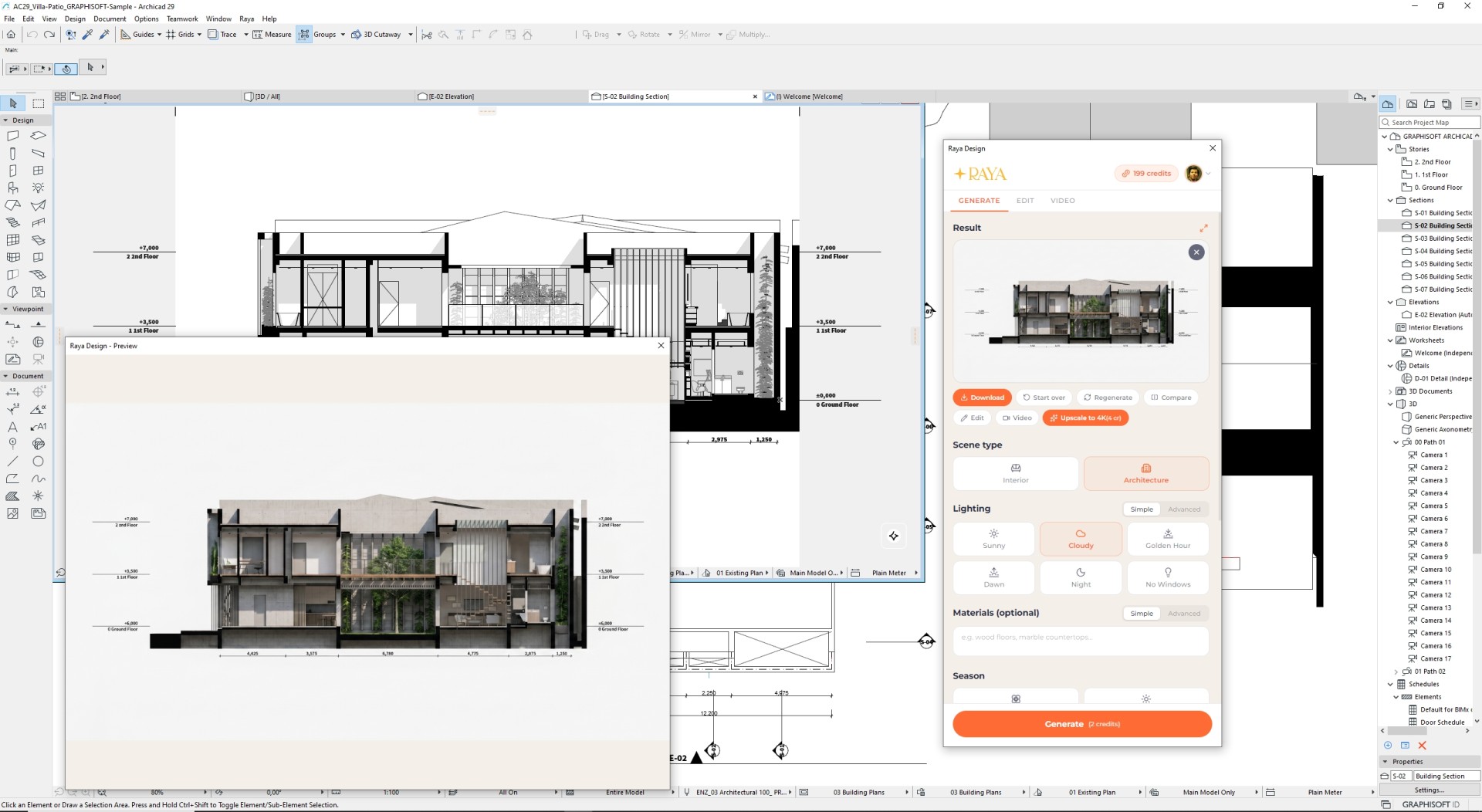Expand the 01 Path 02 tree node
The image size is (1482, 812).
coord(1396,672)
